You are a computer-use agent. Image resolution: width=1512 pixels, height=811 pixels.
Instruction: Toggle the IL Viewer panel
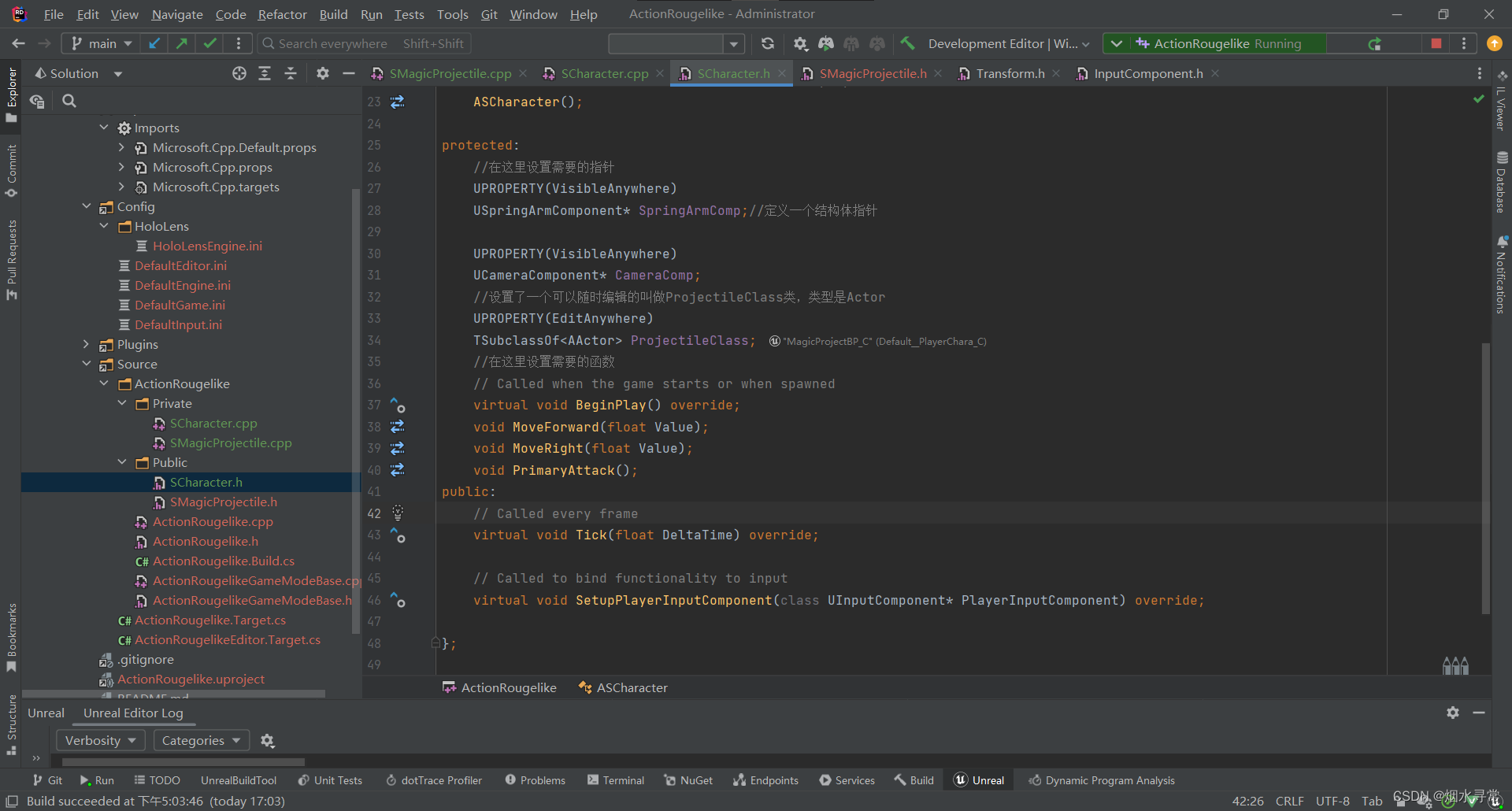1501,110
